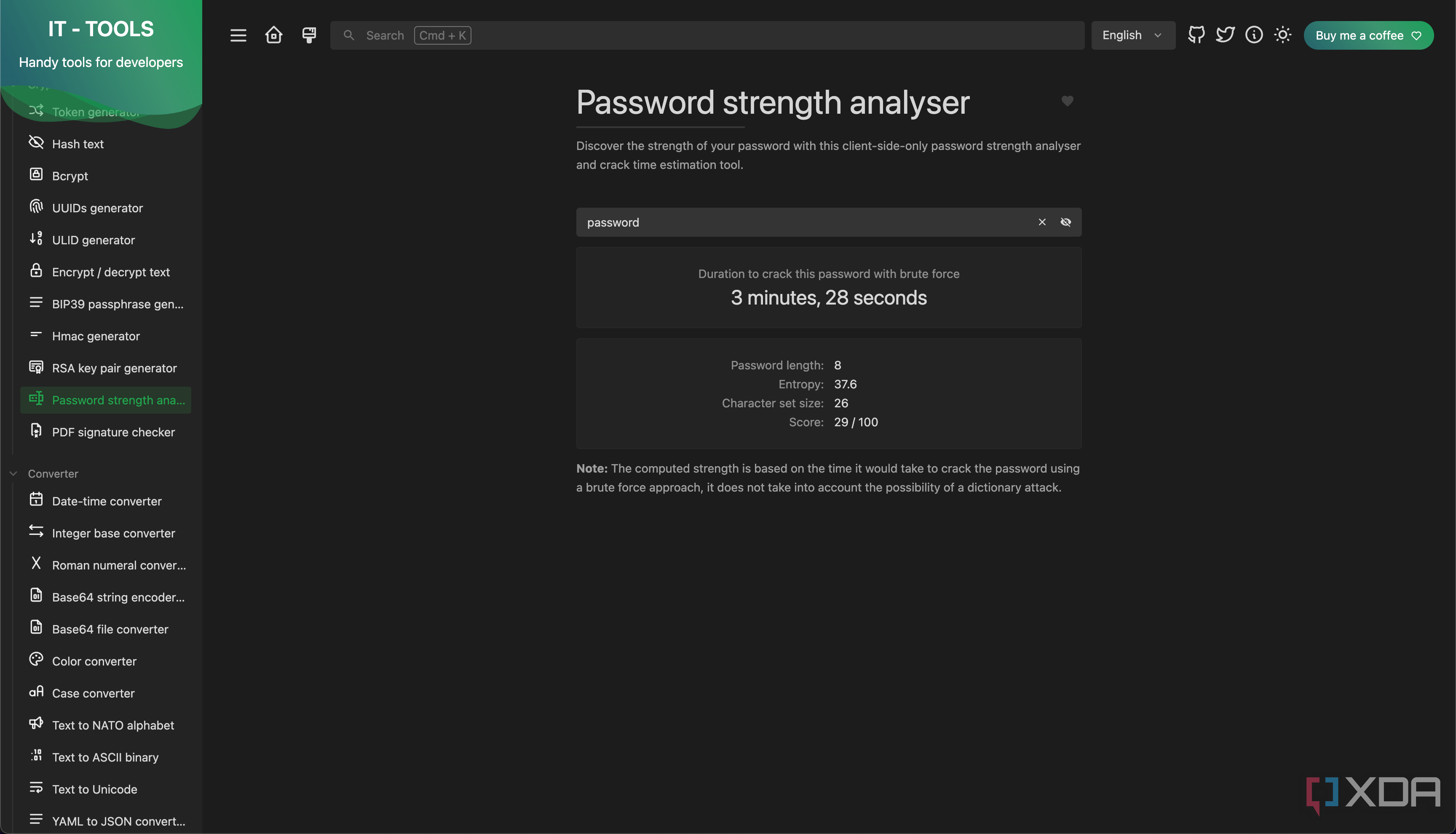Screen dimensions: 1456x834
Task: Click the Text to NATO alphabet speaker icon
Action: (x=36, y=724)
